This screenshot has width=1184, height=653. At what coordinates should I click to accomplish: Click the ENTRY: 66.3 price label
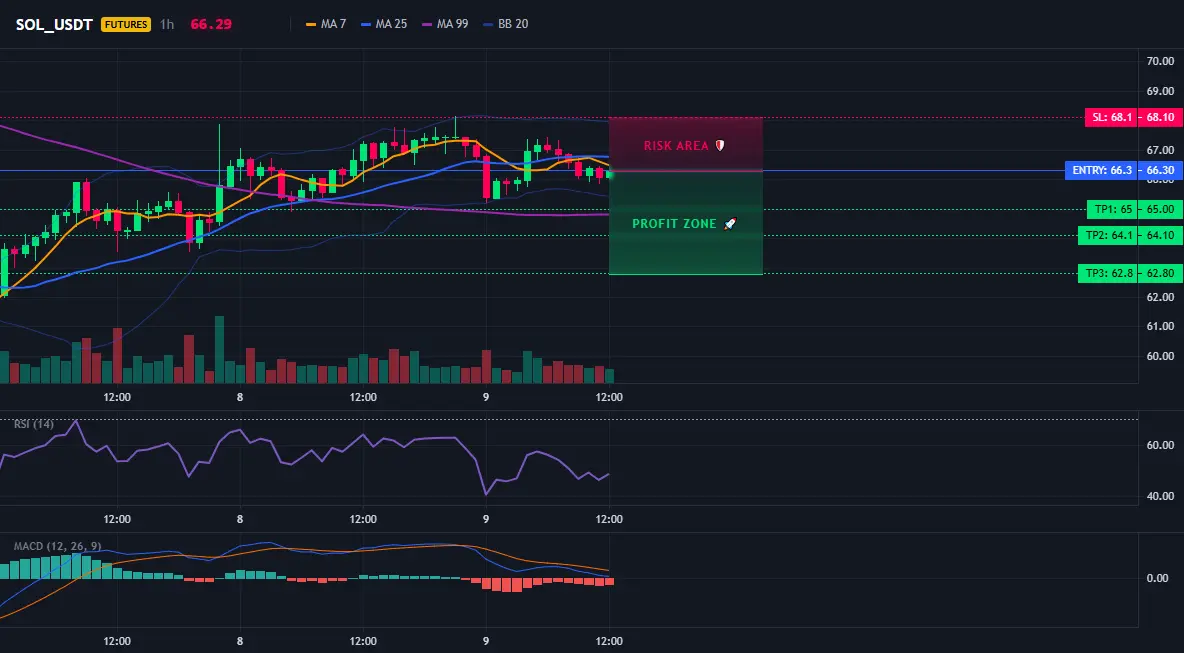1101,171
